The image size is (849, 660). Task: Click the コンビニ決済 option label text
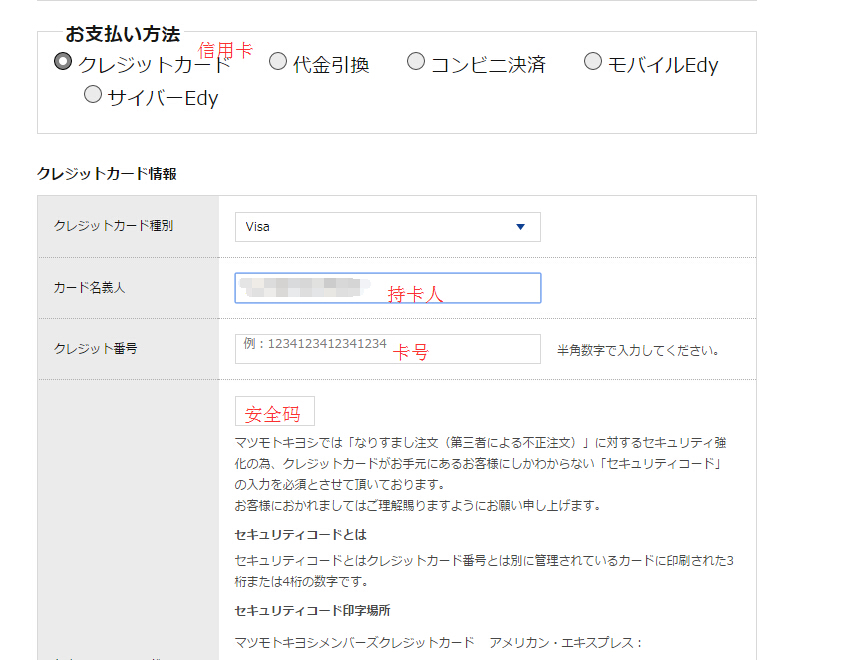[x=488, y=65]
